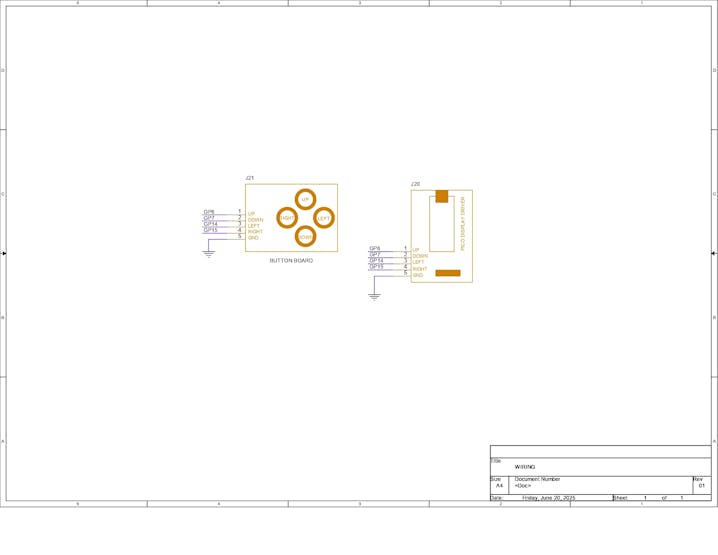Select orange bar at bottom of J20
718x555 pixels.
point(448,273)
